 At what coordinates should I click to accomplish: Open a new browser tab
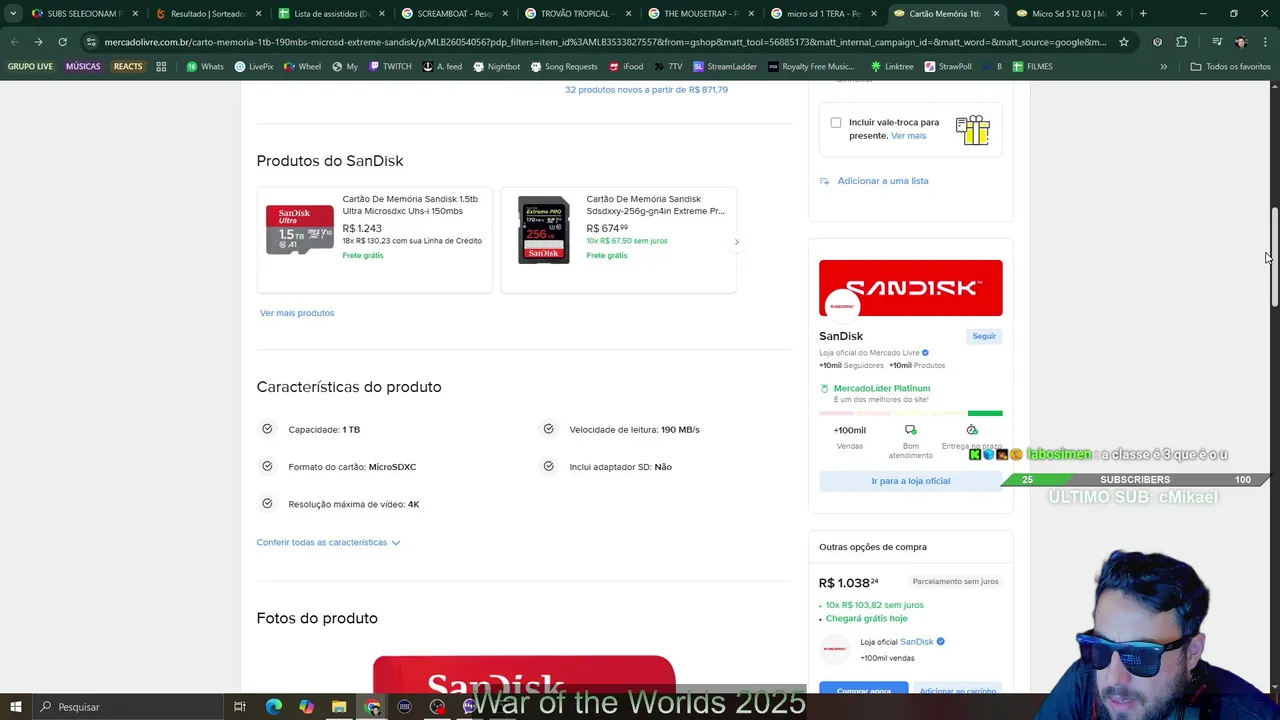(x=1143, y=14)
